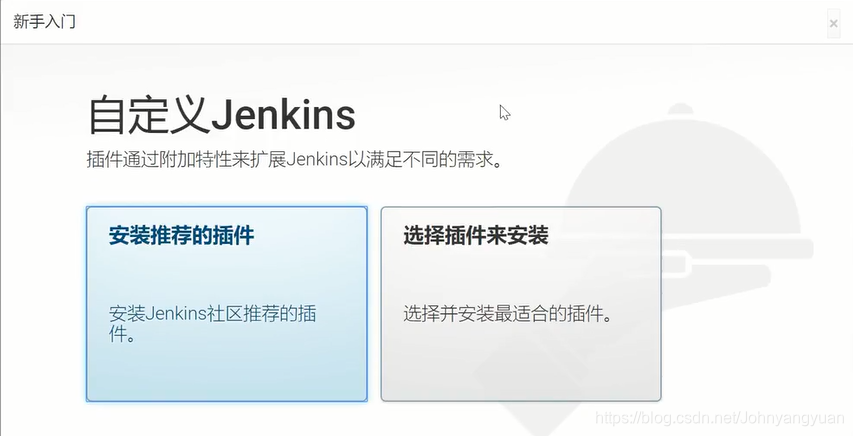
Task: Click the 自定义Jenkins page title
Action: (221, 115)
